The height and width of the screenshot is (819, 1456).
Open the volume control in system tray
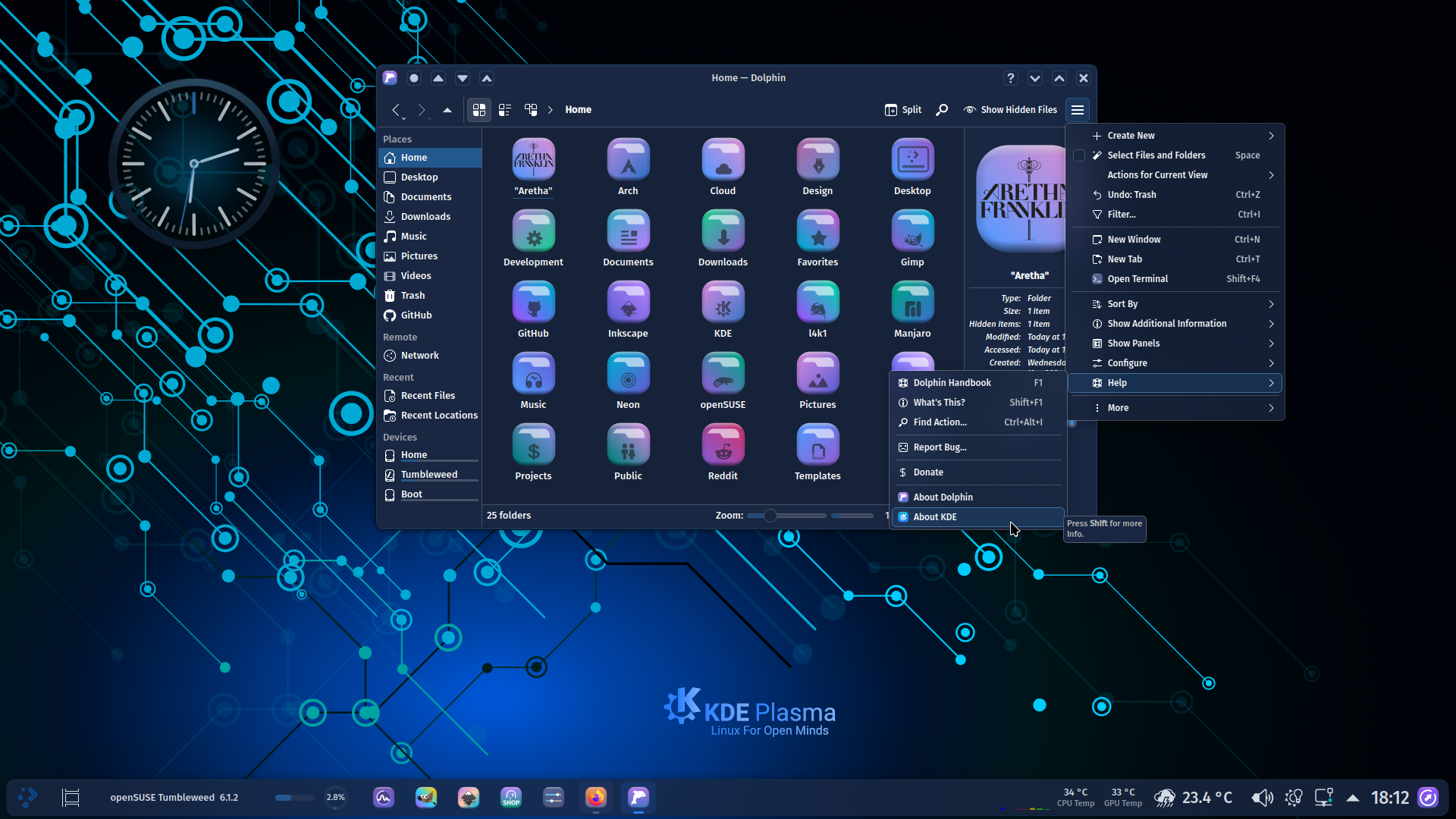pyautogui.click(x=1262, y=798)
